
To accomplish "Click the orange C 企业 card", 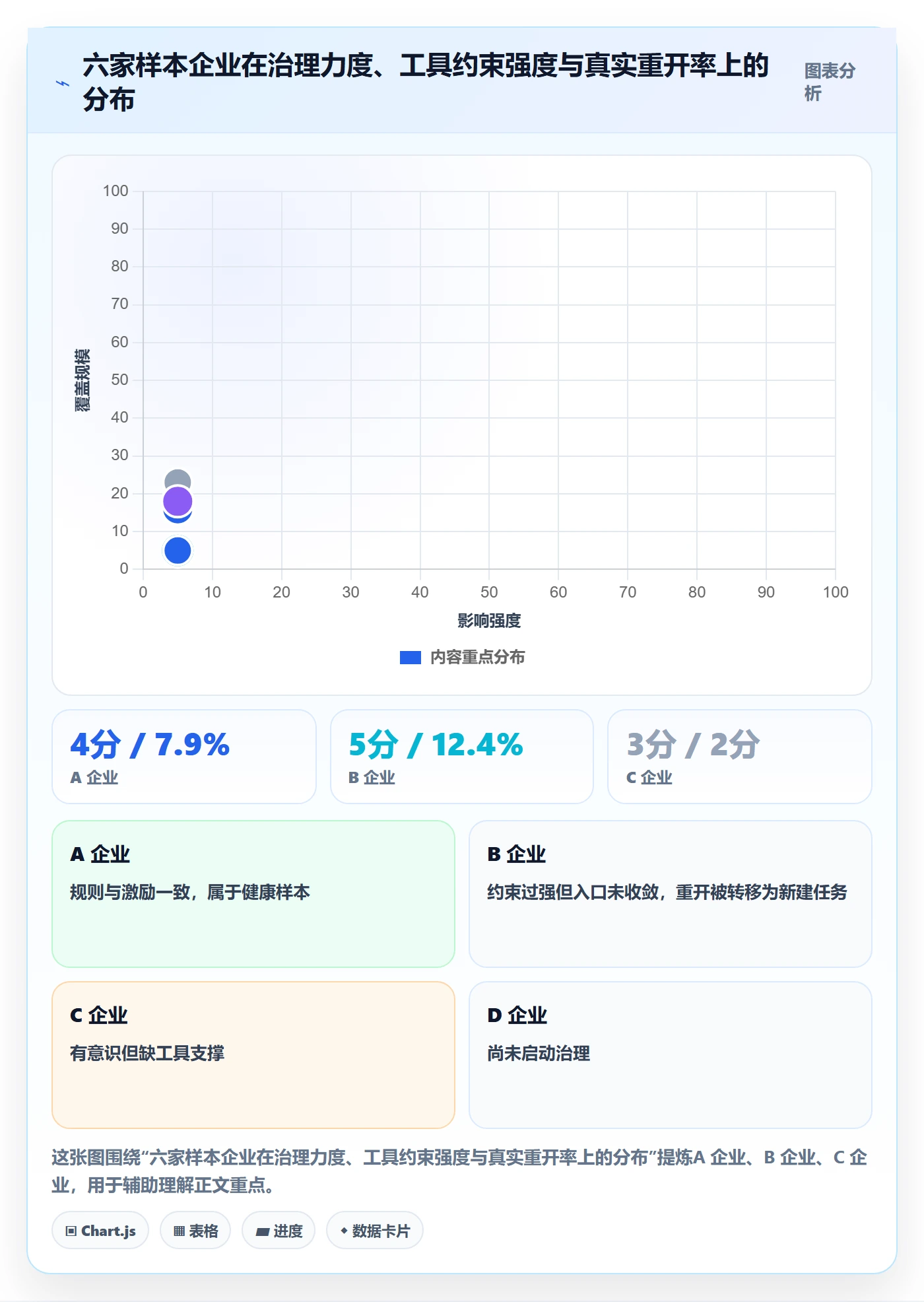I will click(253, 1055).
